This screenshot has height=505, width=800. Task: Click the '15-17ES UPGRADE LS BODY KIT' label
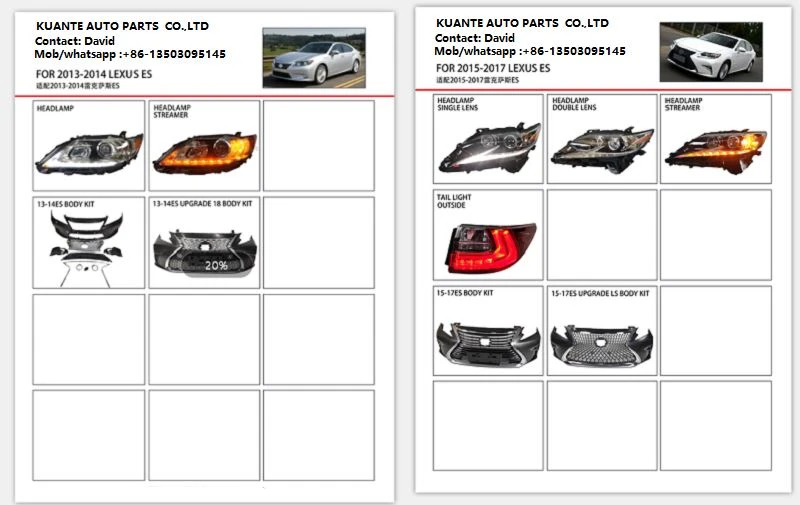[601, 293]
